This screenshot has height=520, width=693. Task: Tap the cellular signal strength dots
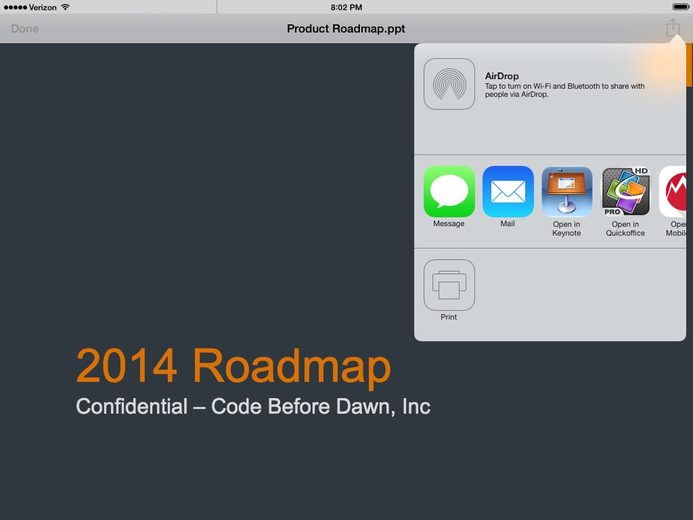tap(15, 7)
